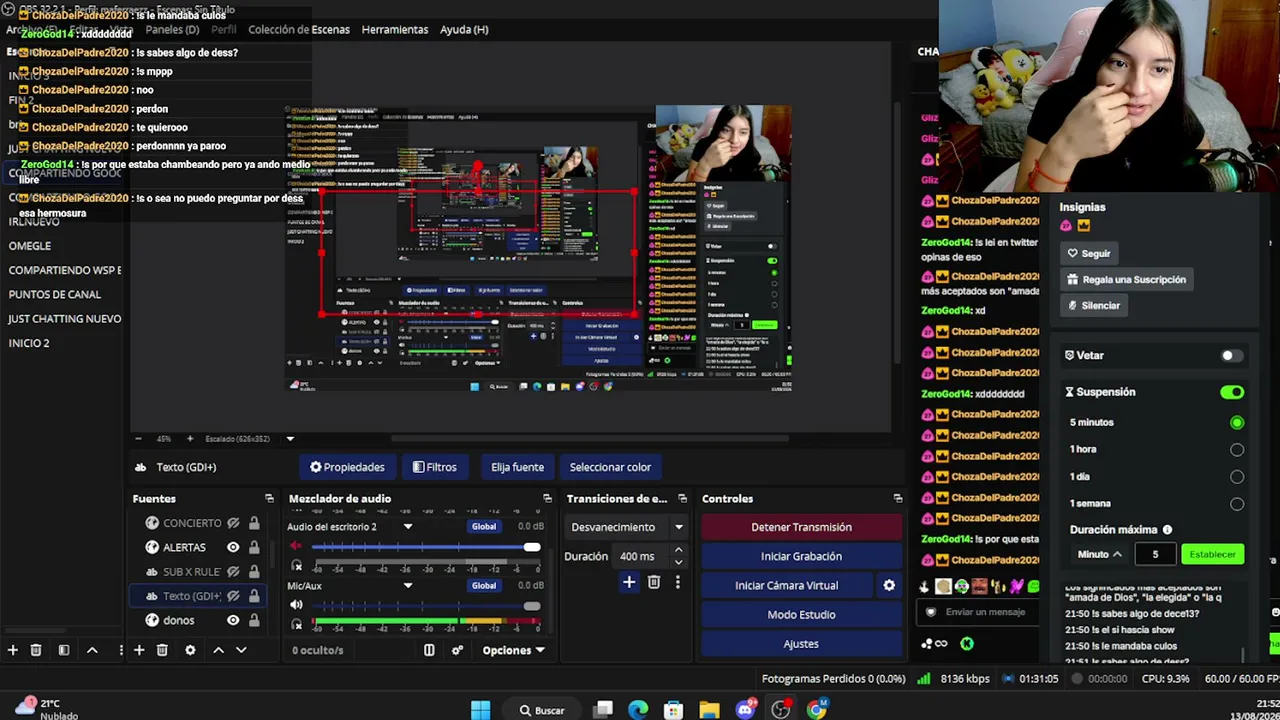Pop out the Fuentes dock
Viewport: 1280px width, 720px height.
point(269,498)
